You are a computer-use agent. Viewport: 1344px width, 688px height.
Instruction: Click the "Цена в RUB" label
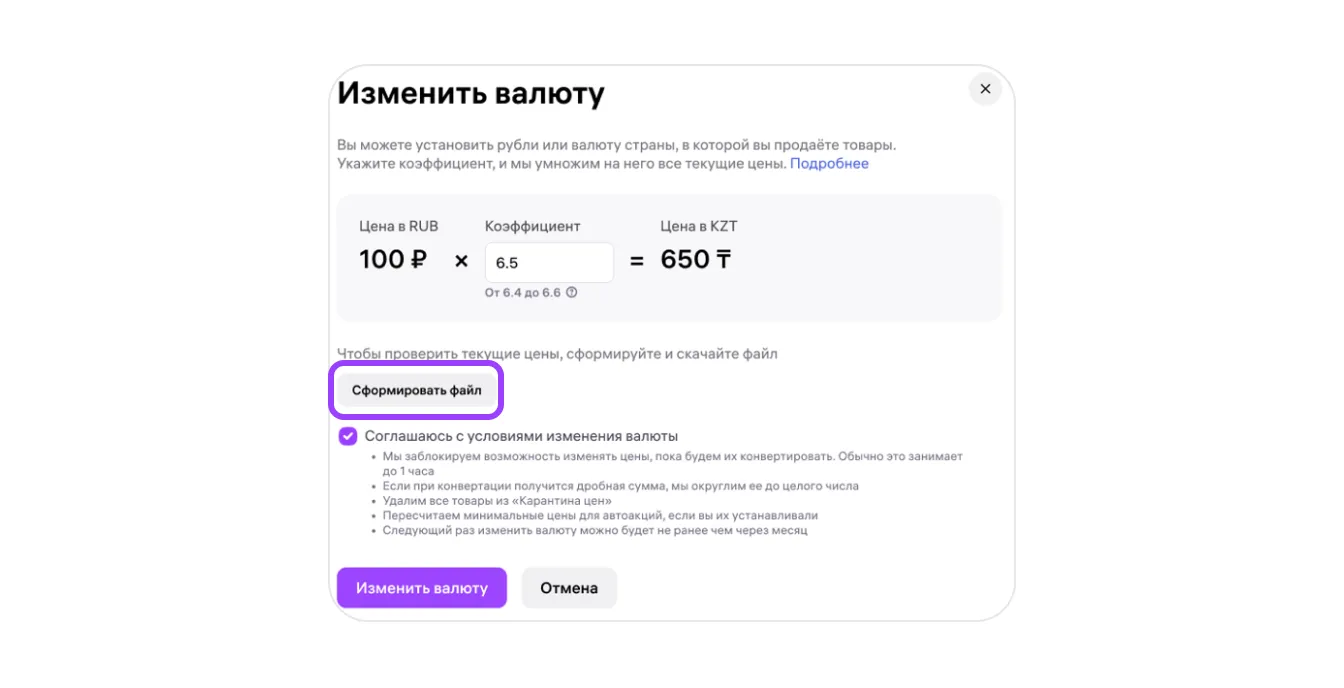tap(398, 226)
